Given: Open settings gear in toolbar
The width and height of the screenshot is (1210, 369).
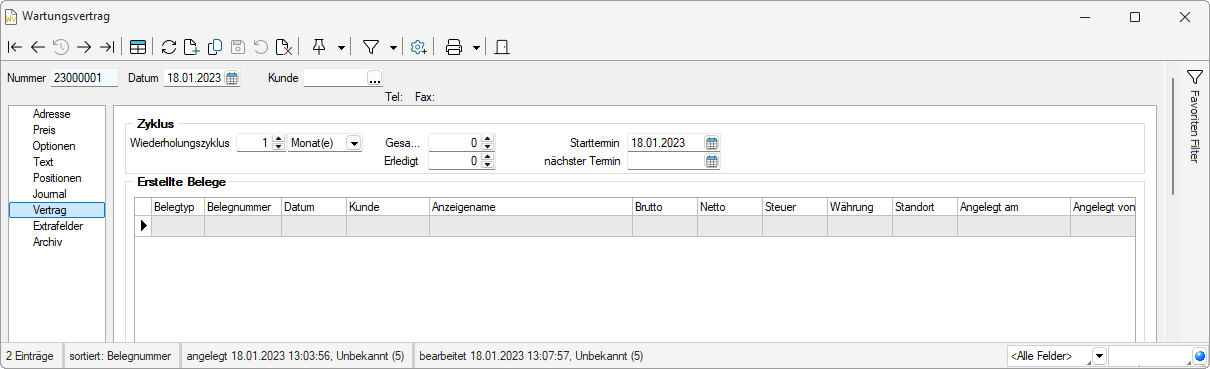Looking at the screenshot, I should tap(419, 47).
